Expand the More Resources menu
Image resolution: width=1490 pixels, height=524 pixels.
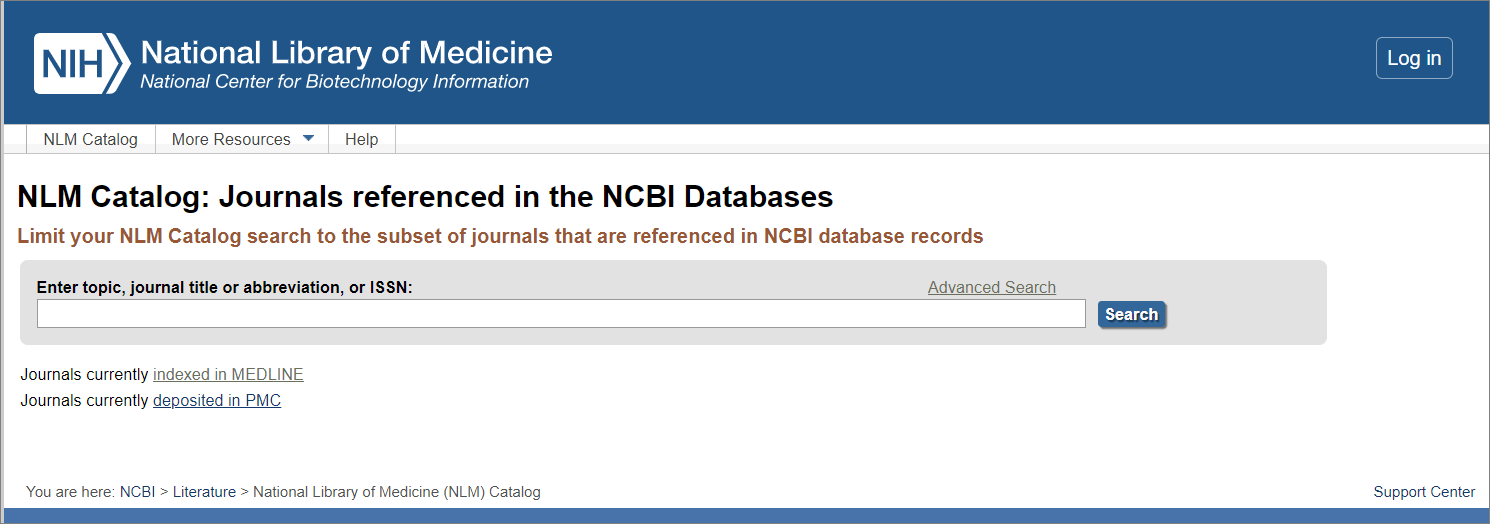click(243, 139)
